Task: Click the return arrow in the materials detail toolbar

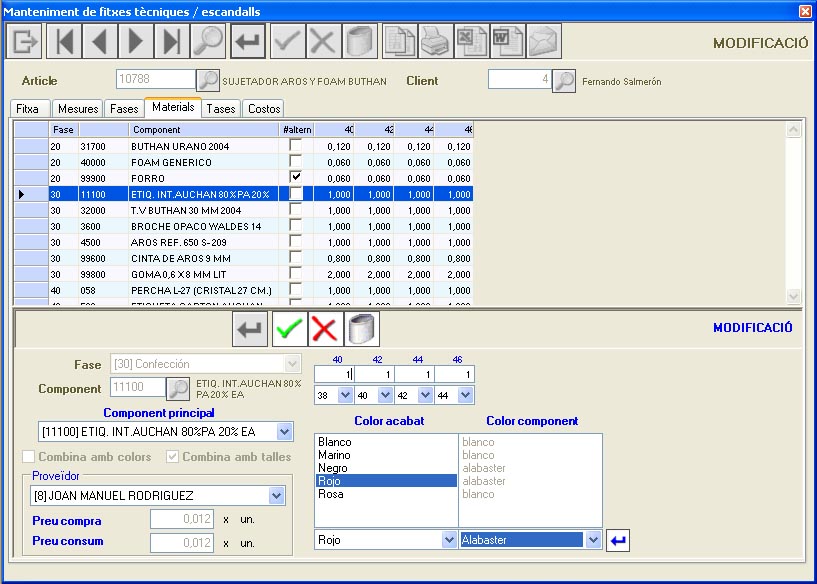Action: coord(250,329)
